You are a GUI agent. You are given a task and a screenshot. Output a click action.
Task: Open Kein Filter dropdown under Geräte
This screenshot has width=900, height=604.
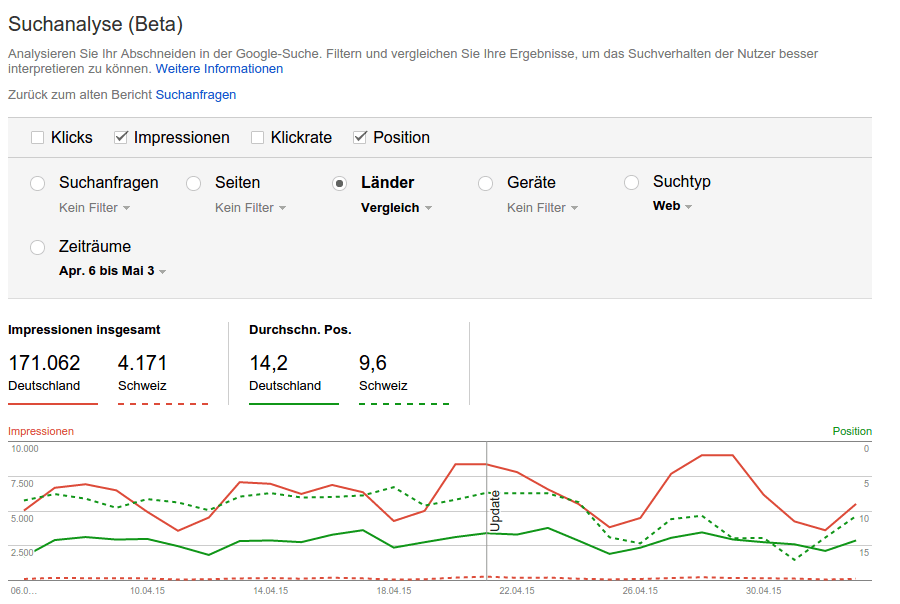click(x=543, y=208)
